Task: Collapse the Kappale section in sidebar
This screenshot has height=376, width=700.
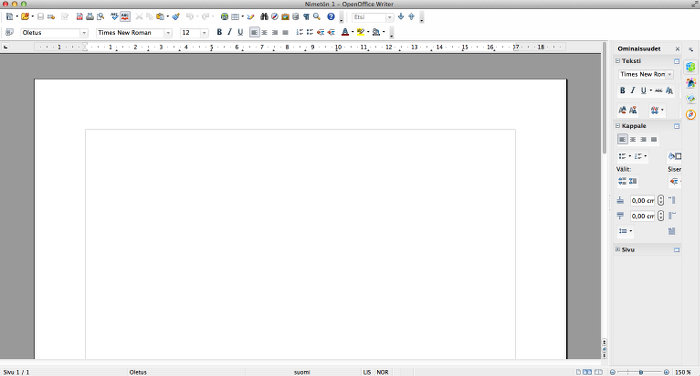Action: (x=617, y=126)
